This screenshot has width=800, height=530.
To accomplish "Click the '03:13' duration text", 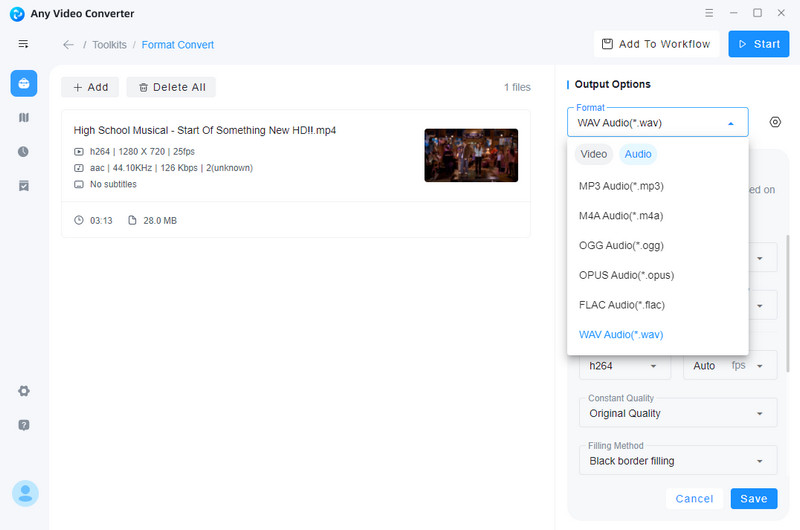I will (x=101, y=221).
